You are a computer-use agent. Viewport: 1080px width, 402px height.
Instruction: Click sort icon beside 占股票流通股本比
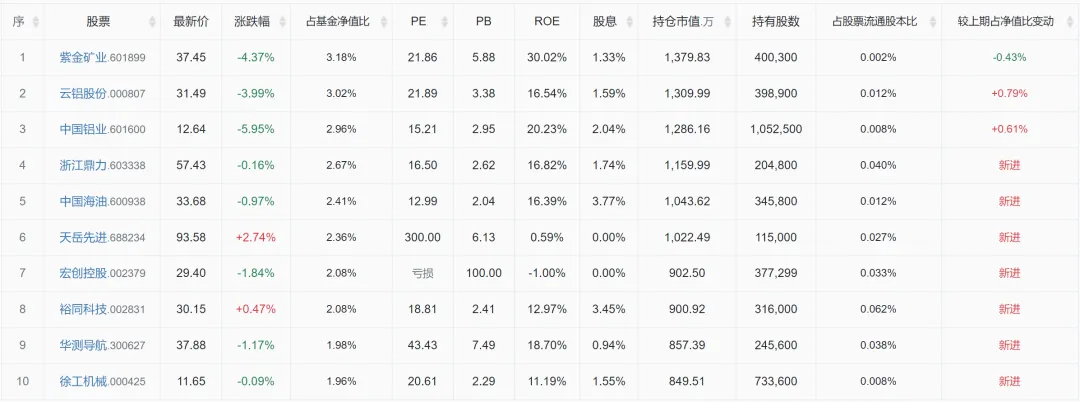point(930,22)
